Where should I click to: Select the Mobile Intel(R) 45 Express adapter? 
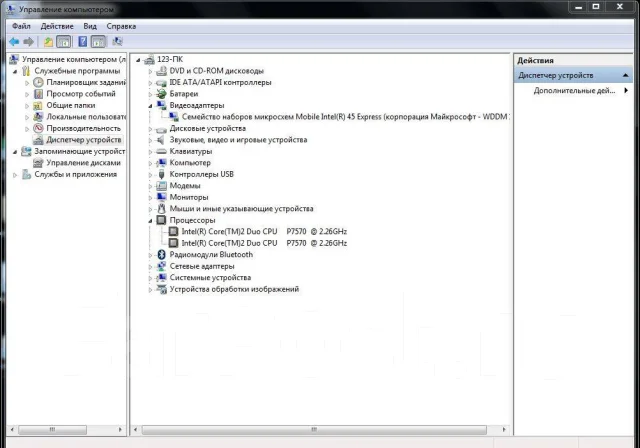(x=345, y=117)
